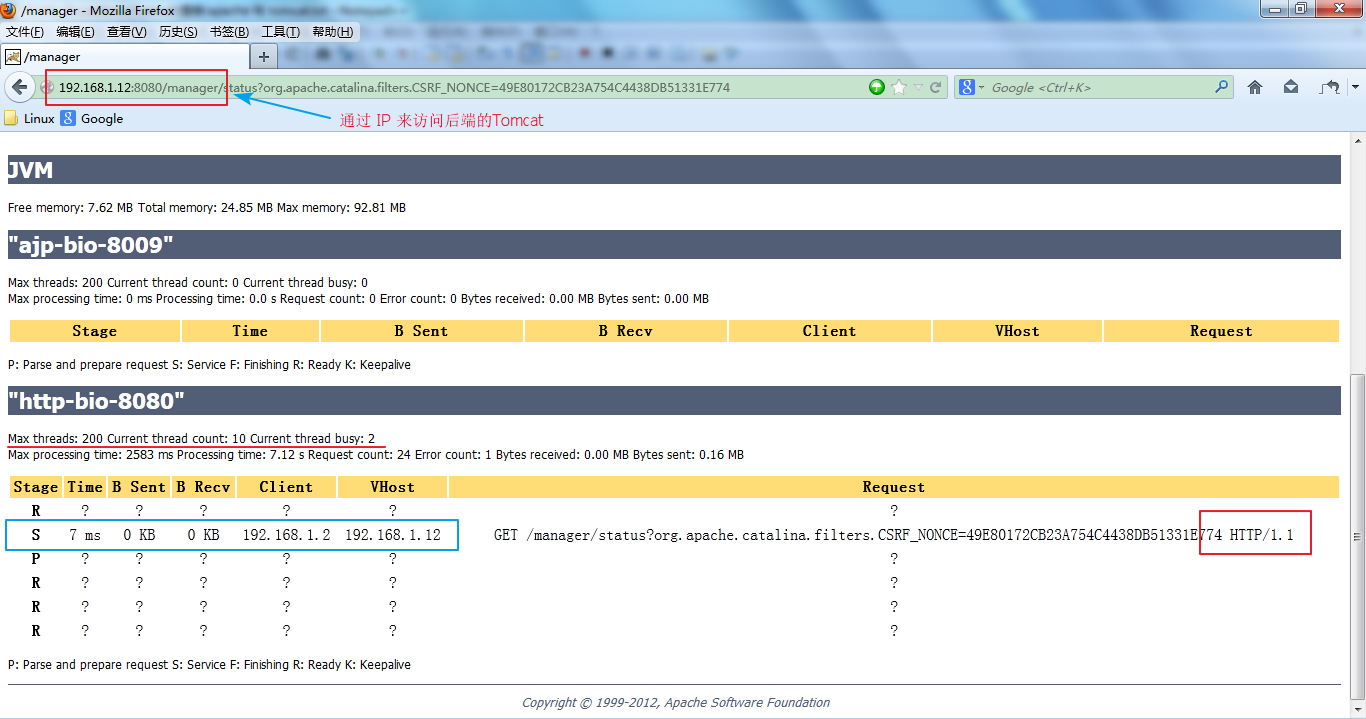This screenshot has width=1366, height=719.
Task: Click the green Go arrow in the address bar
Action: coord(877,87)
